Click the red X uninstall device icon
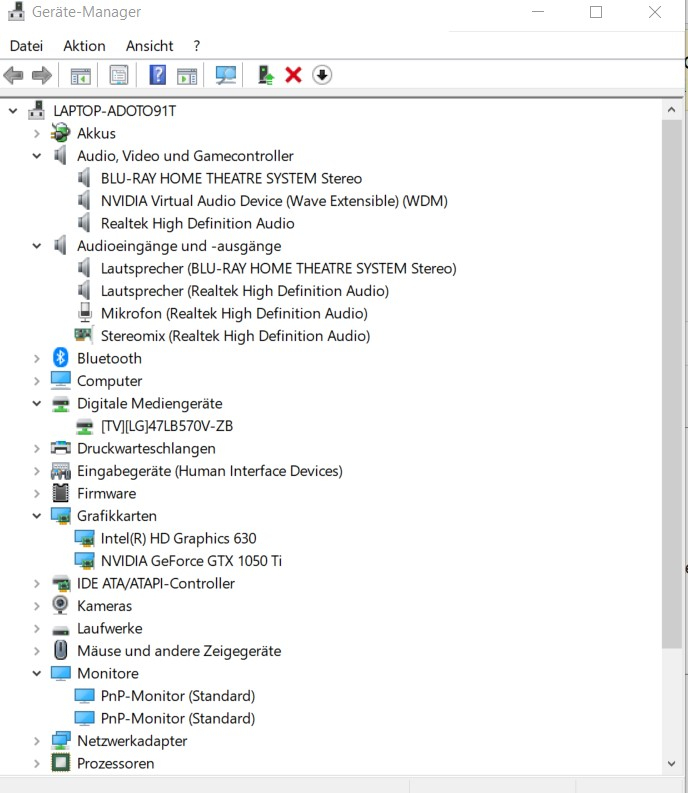Image resolution: width=688 pixels, height=793 pixels. (x=293, y=75)
